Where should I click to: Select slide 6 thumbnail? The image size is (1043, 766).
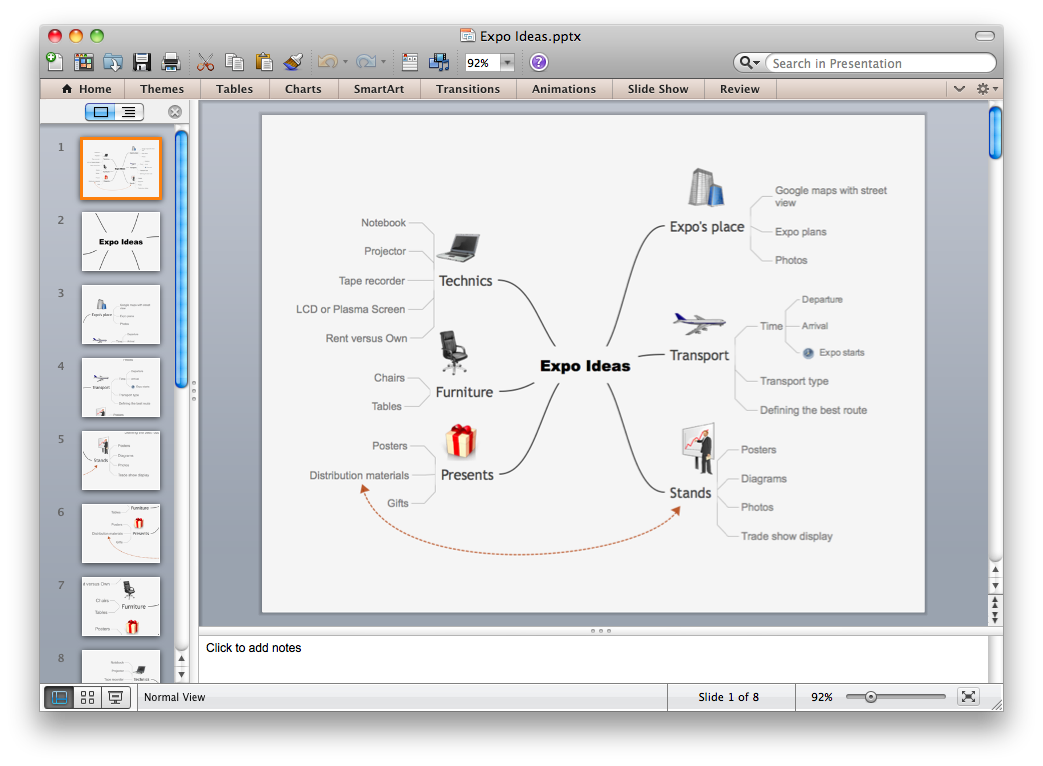click(x=120, y=533)
